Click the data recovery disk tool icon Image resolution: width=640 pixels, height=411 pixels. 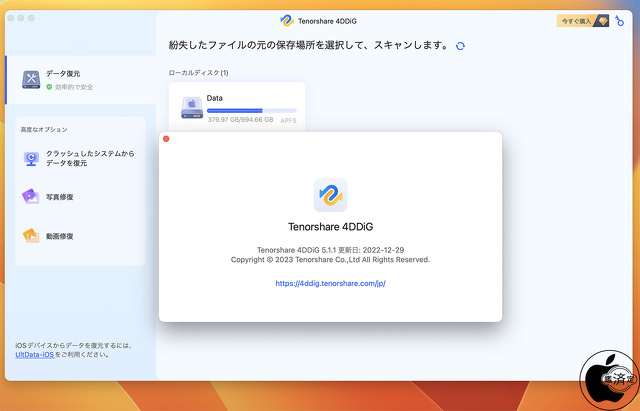pyautogui.click(x=31, y=80)
